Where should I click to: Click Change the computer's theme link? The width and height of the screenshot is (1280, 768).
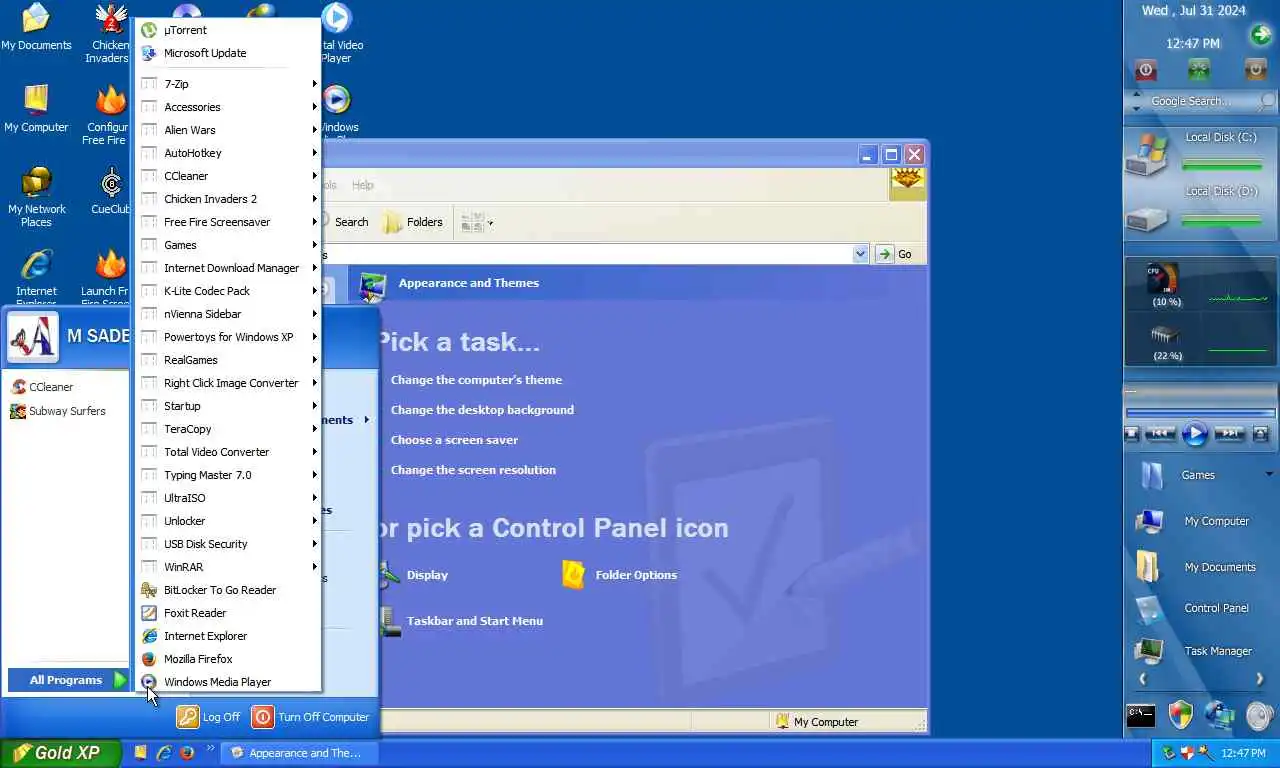tap(476, 380)
